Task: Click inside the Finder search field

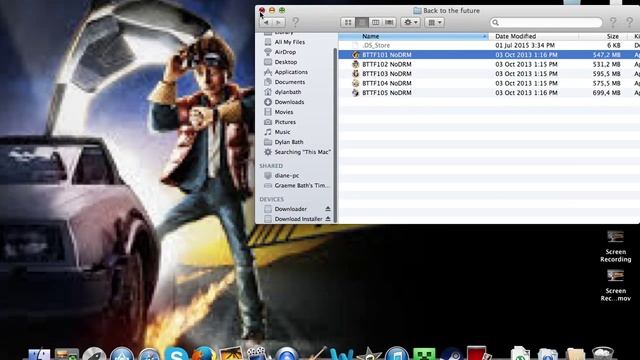Action: (546, 22)
